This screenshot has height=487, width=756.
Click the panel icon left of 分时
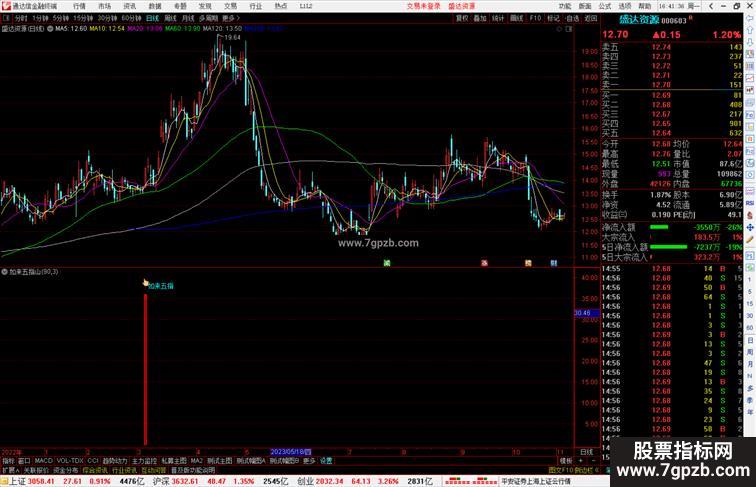pyautogui.click(x=6, y=18)
